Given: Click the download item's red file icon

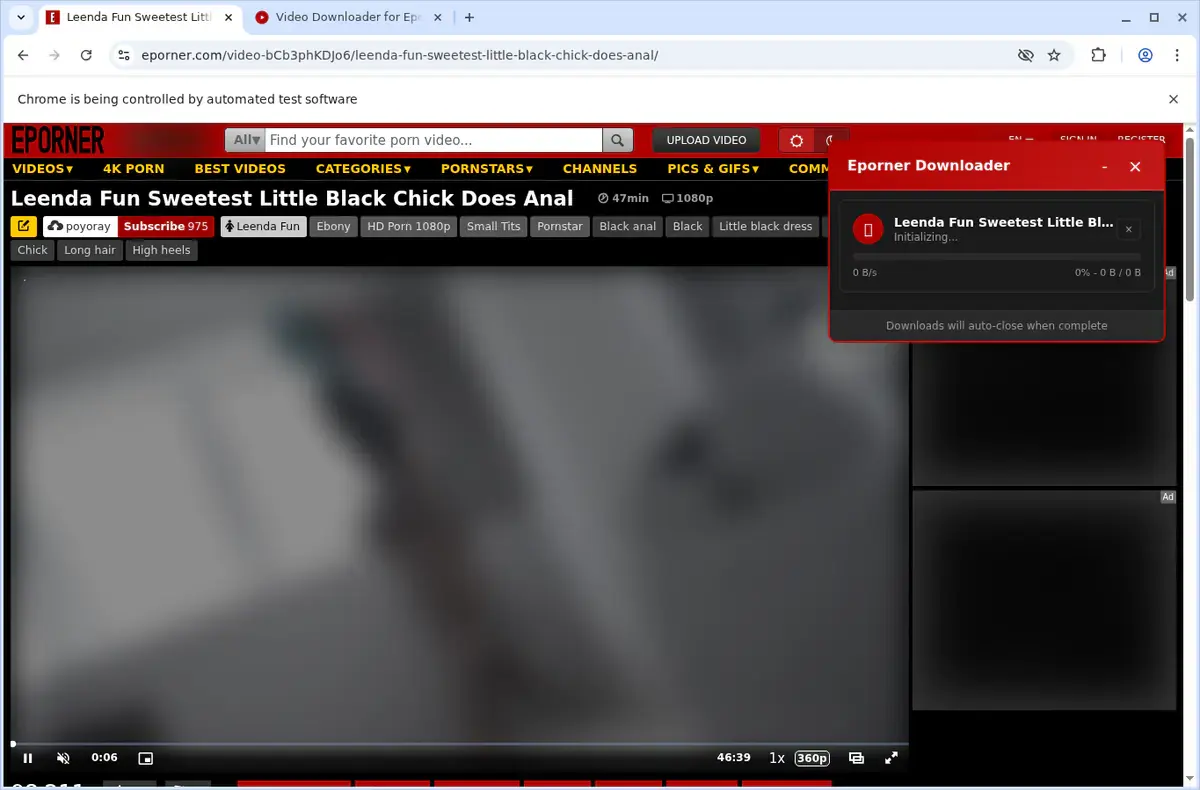Looking at the screenshot, I should [867, 230].
